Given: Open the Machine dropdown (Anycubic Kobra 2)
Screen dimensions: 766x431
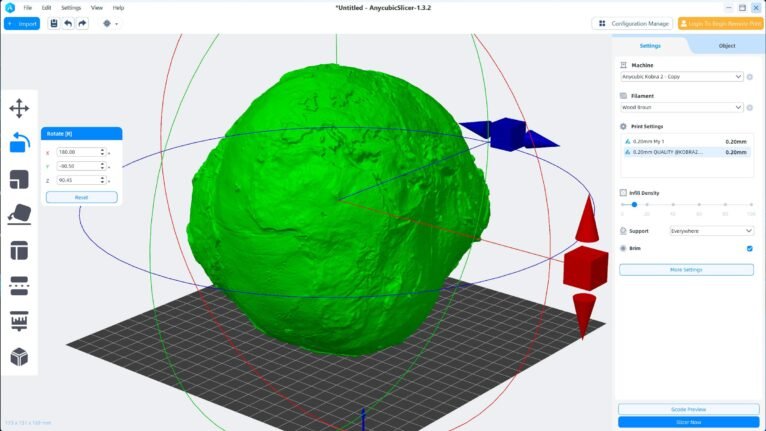Looking at the screenshot, I should point(681,76).
